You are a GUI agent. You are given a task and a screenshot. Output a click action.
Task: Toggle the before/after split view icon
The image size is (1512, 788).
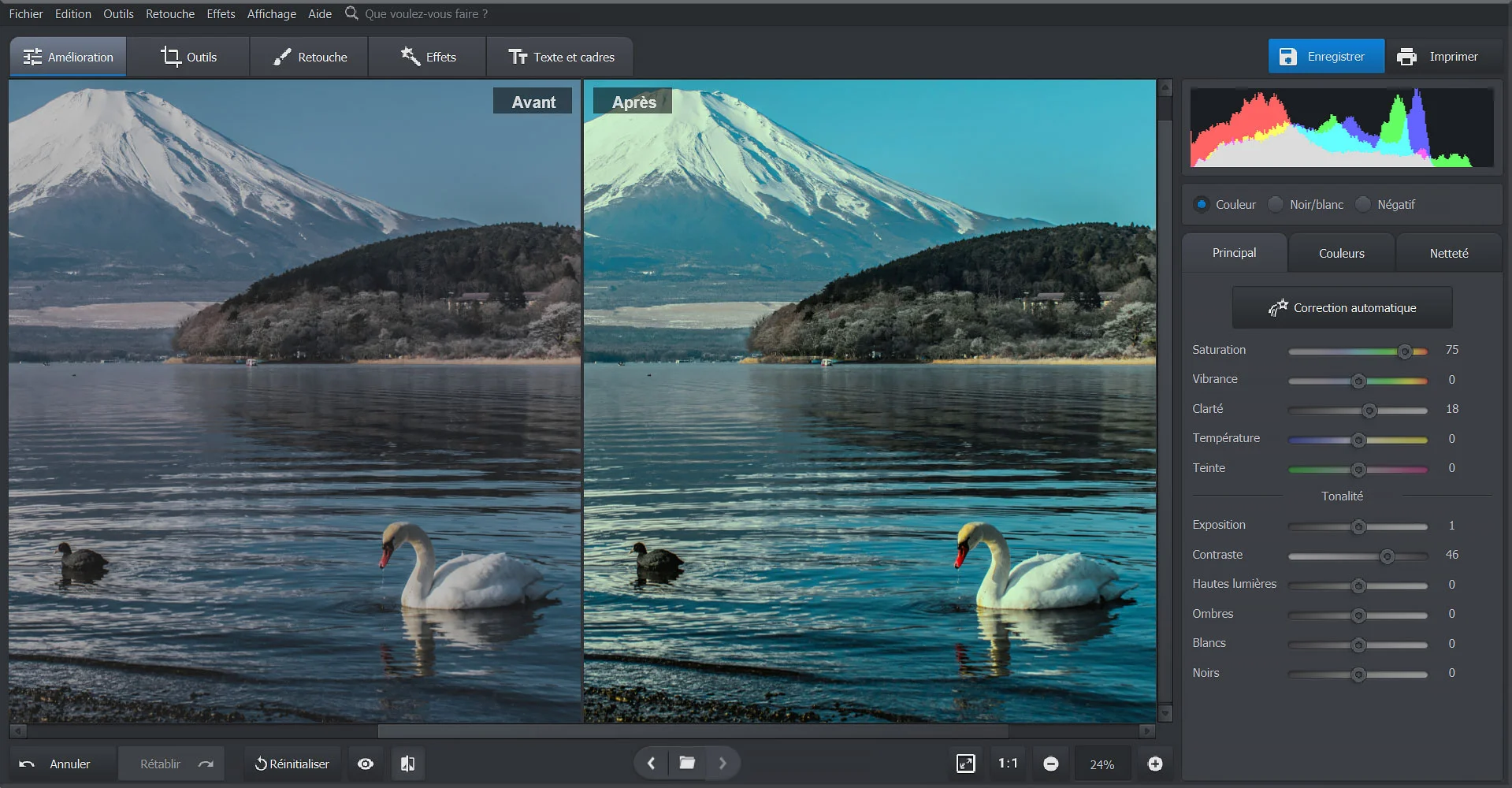407,764
